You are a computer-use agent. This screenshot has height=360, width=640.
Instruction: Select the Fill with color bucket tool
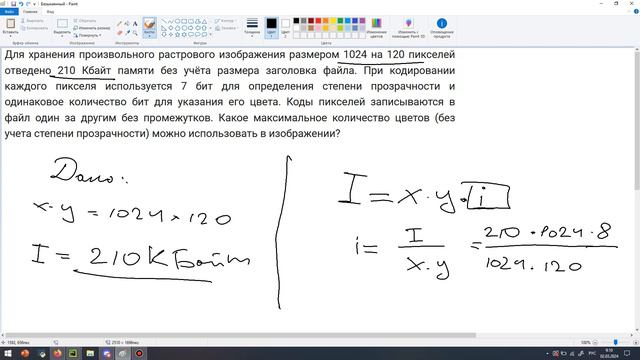[127, 24]
